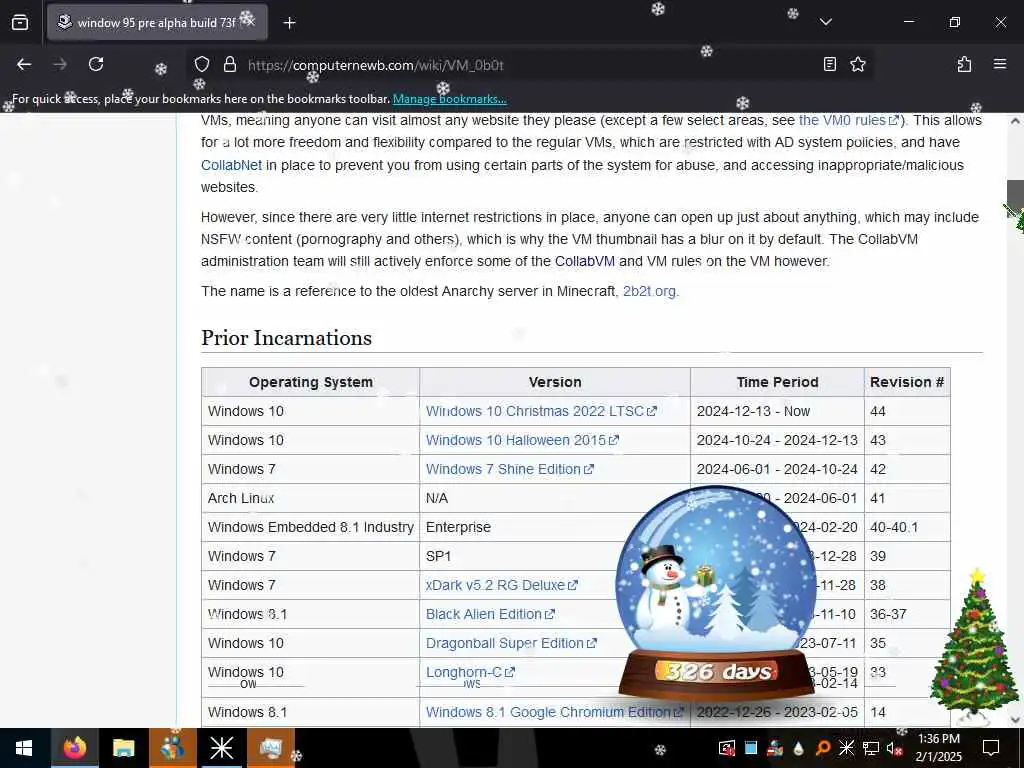Click the Prior Incarnations heading
The height and width of the screenshot is (768, 1024).
click(x=286, y=338)
